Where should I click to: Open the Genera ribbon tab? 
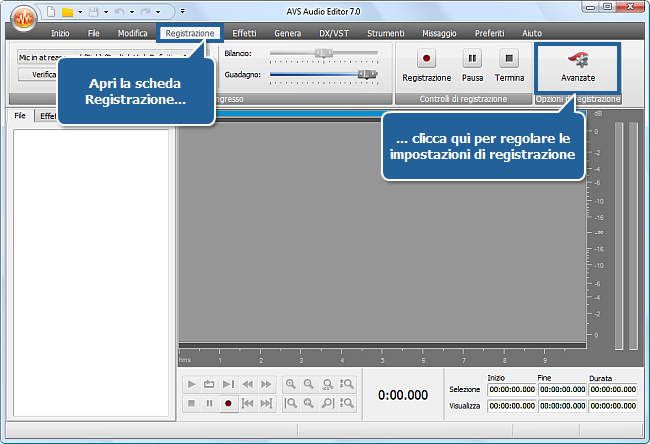pos(287,33)
